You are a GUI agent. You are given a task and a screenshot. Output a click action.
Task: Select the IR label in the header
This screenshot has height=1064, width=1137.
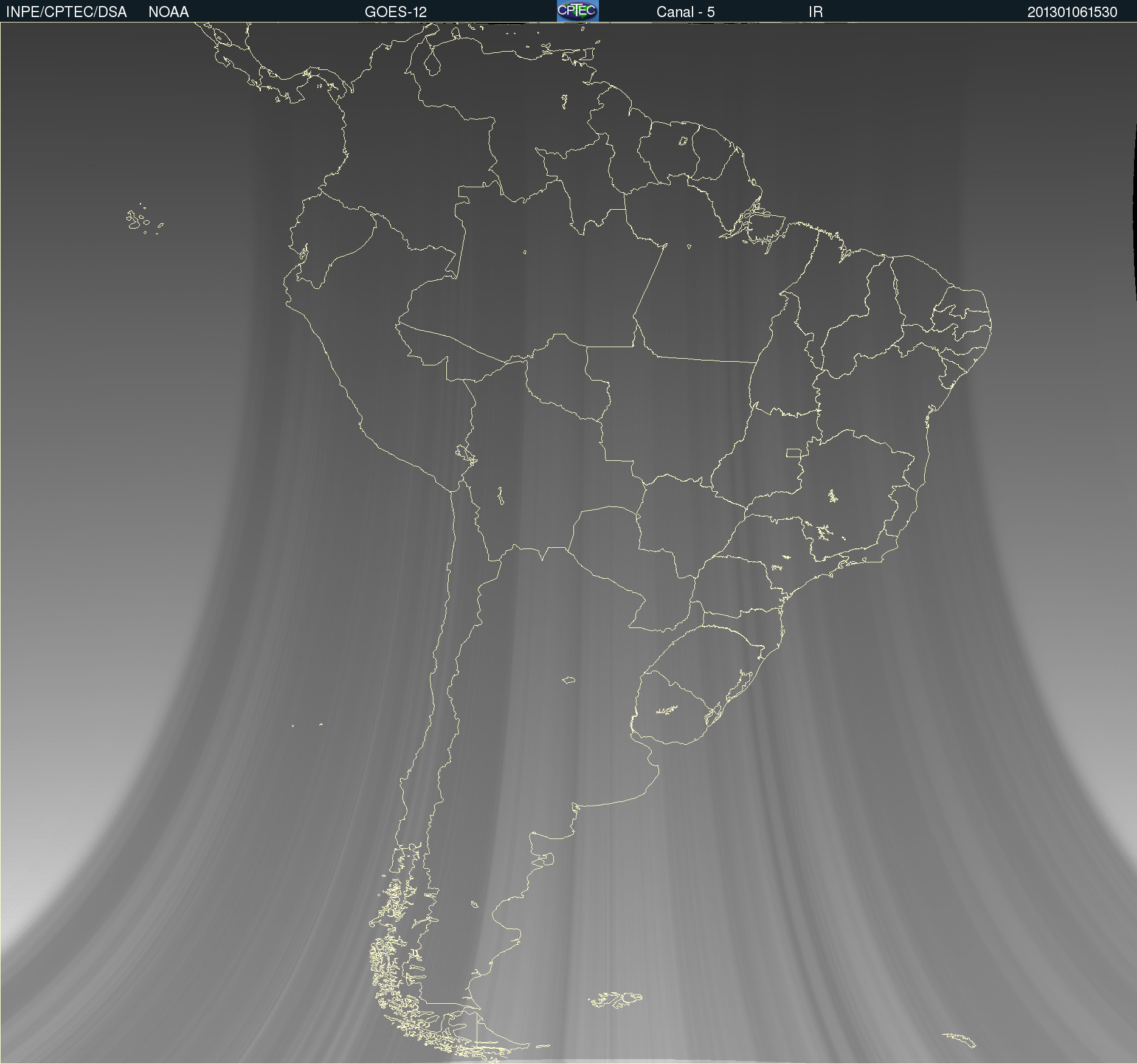tap(815, 12)
